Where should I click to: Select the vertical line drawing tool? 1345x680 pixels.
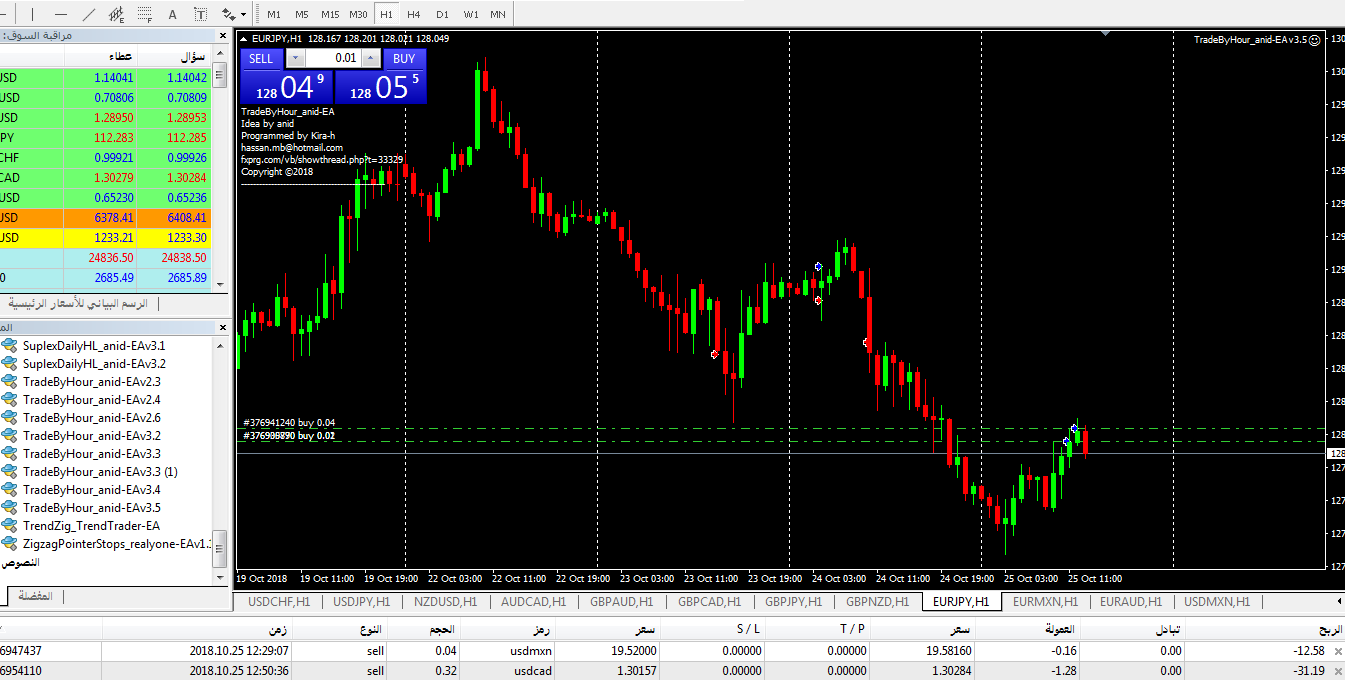32,15
